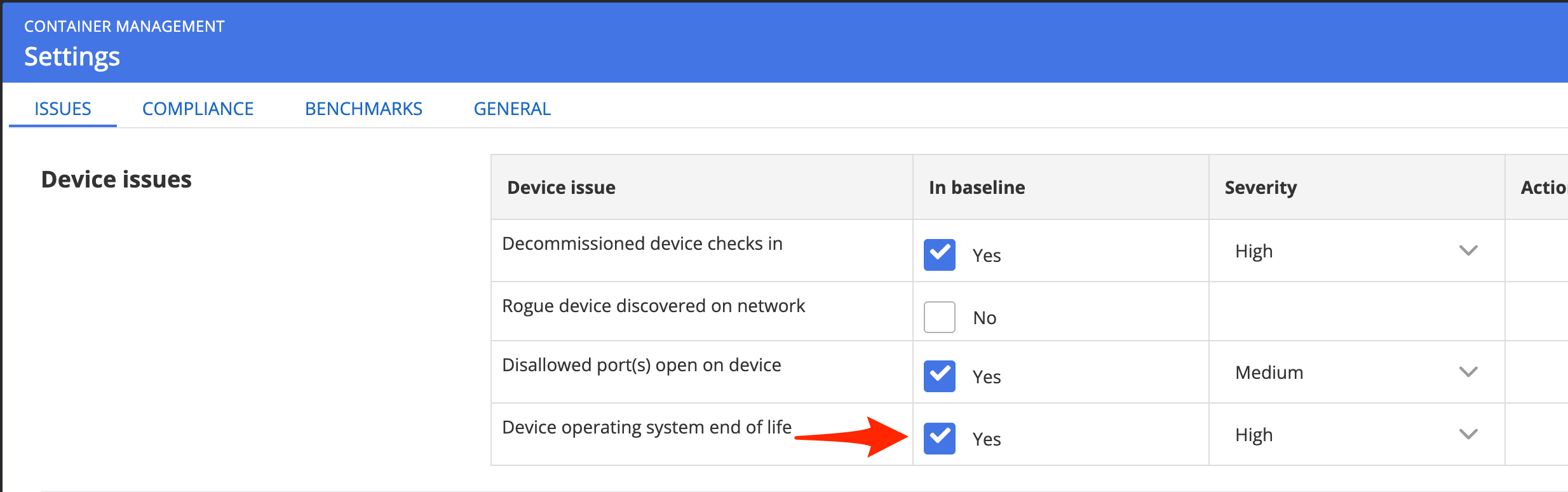Click the chevron arrow beside Medium
This screenshot has height=492, width=1568.
tap(1468, 372)
